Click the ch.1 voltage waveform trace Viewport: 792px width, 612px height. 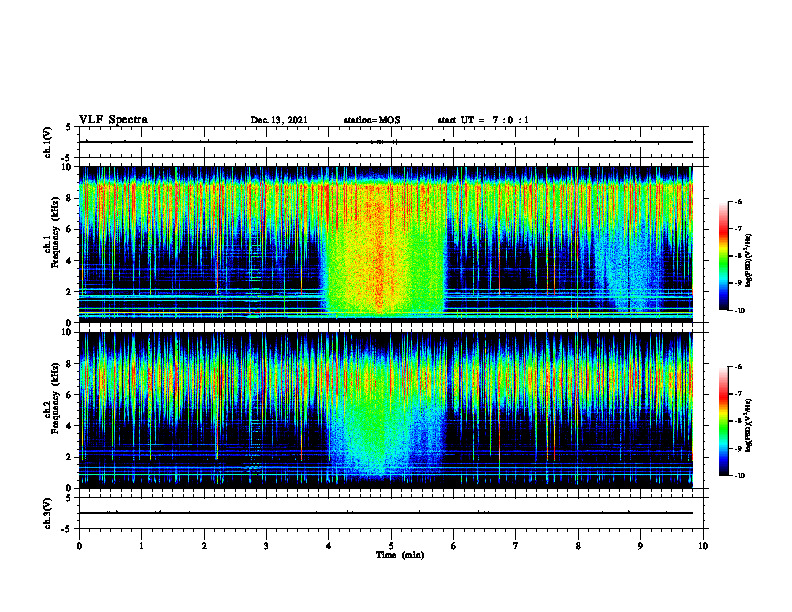[x=386, y=142]
